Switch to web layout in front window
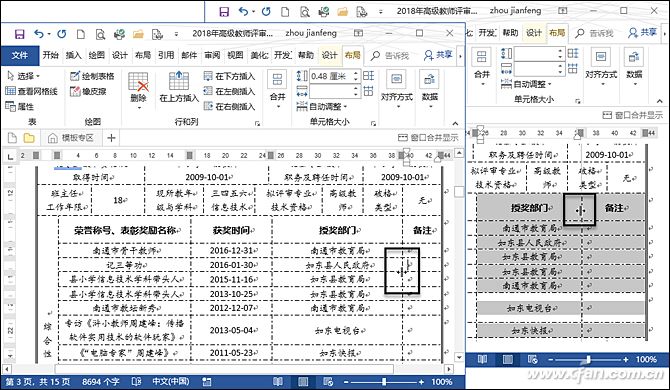 tap(328, 382)
